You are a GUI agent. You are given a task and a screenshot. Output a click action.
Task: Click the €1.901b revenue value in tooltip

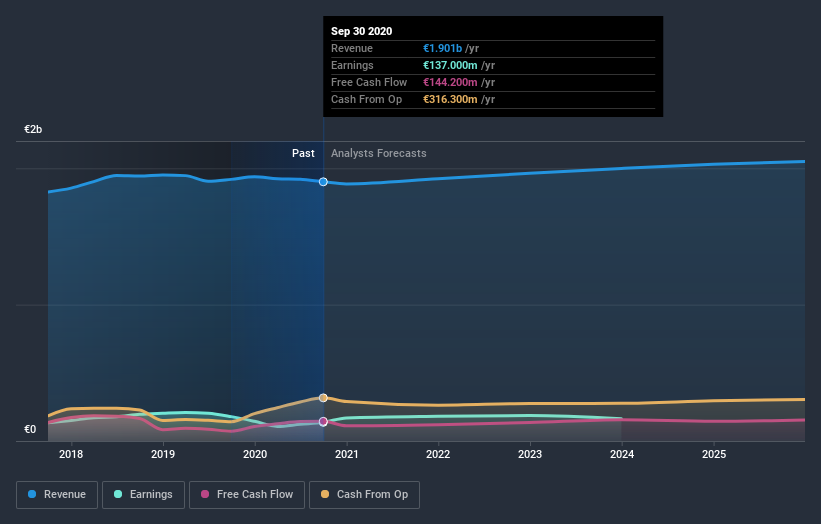click(442, 48)
